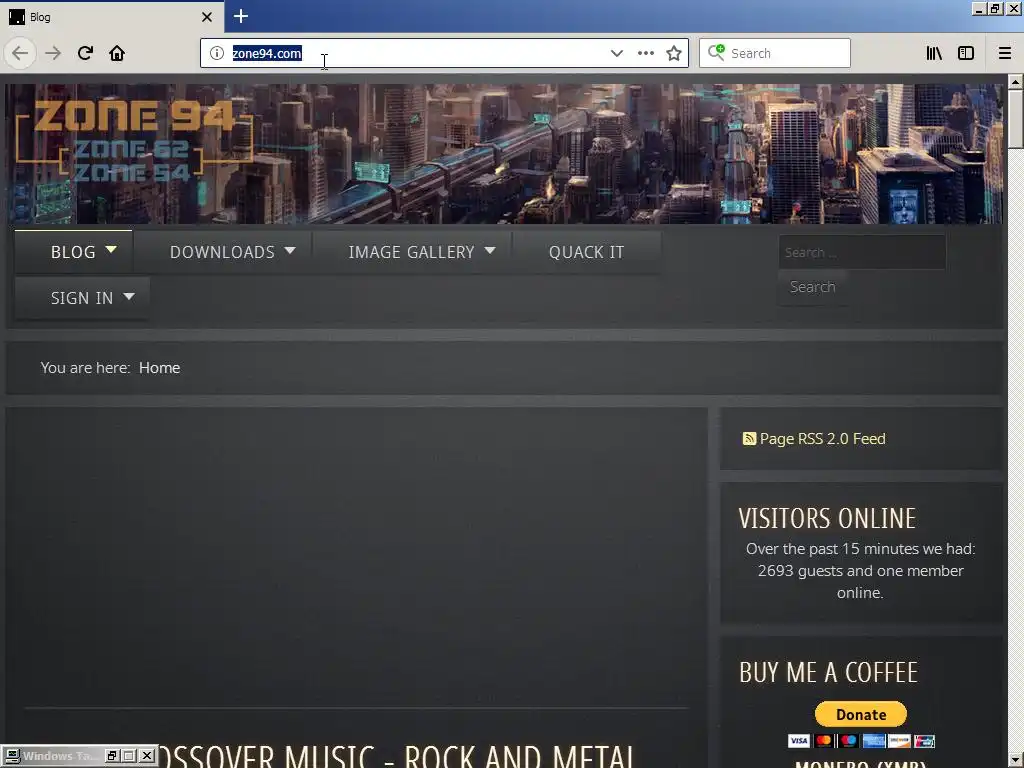This screenshot has height=768, width=1024.
Task: Bookmark this page with star icon
Action: [674, 53]
